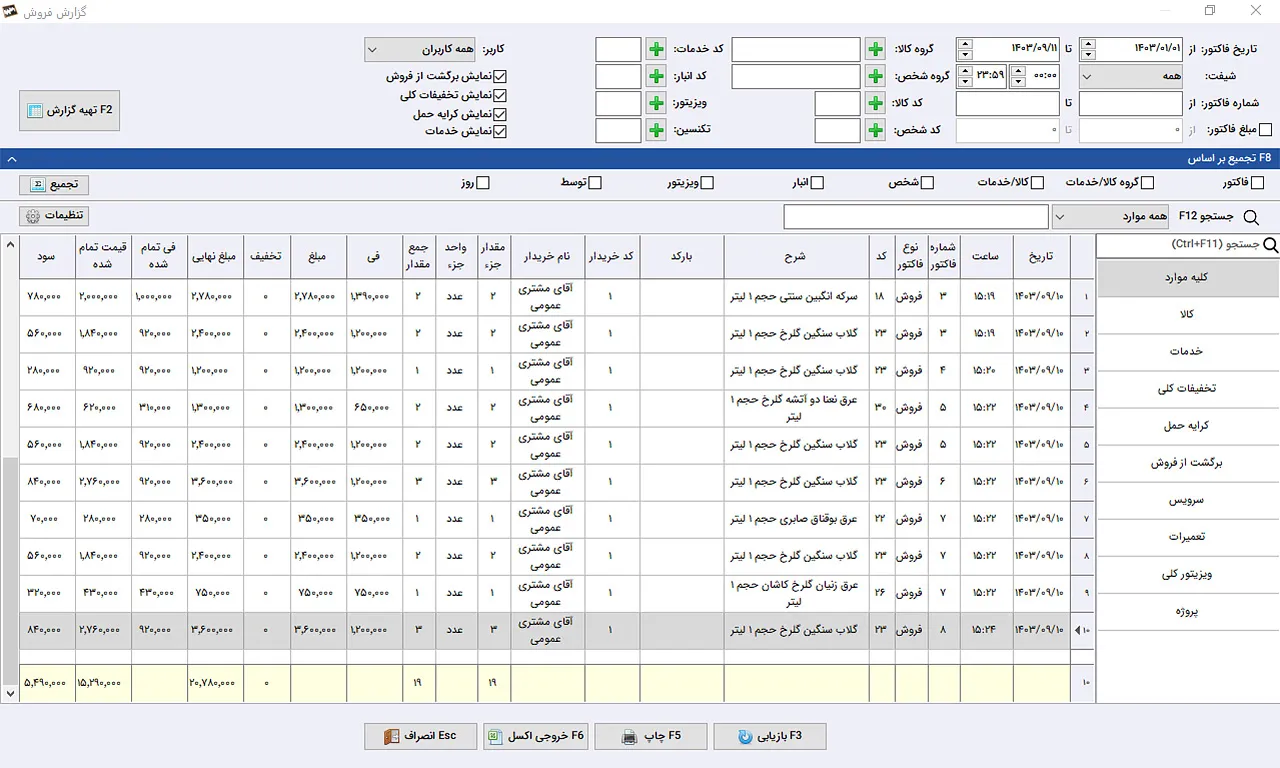Click the green plus beside گروه کالا

(x=875, y=49)
